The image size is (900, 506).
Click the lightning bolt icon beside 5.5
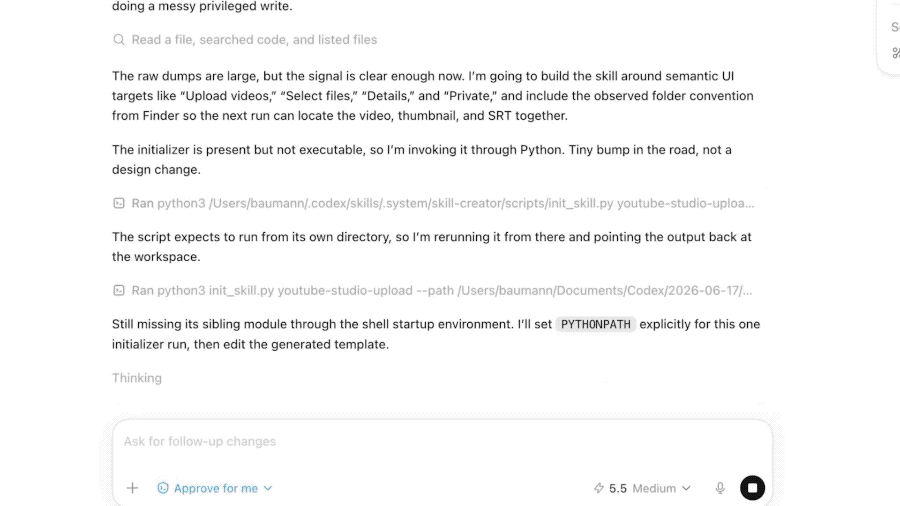(x=599, y=488)
